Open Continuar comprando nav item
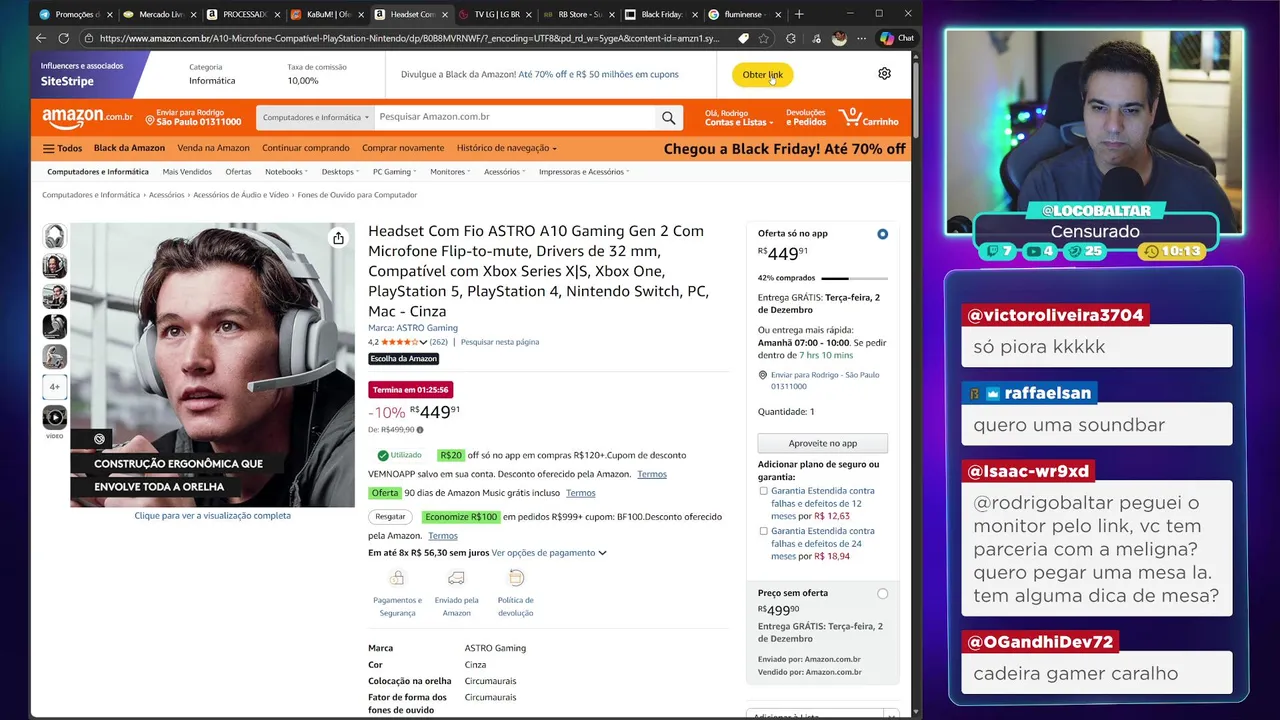Viewport: 1280px width, 720px height. click(306, 148)
